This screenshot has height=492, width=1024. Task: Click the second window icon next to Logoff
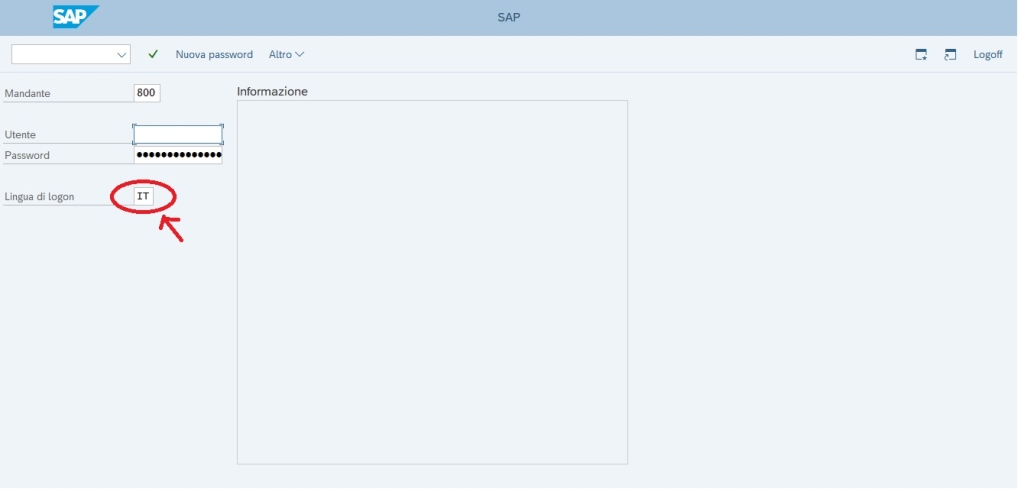tap(950, 55)
